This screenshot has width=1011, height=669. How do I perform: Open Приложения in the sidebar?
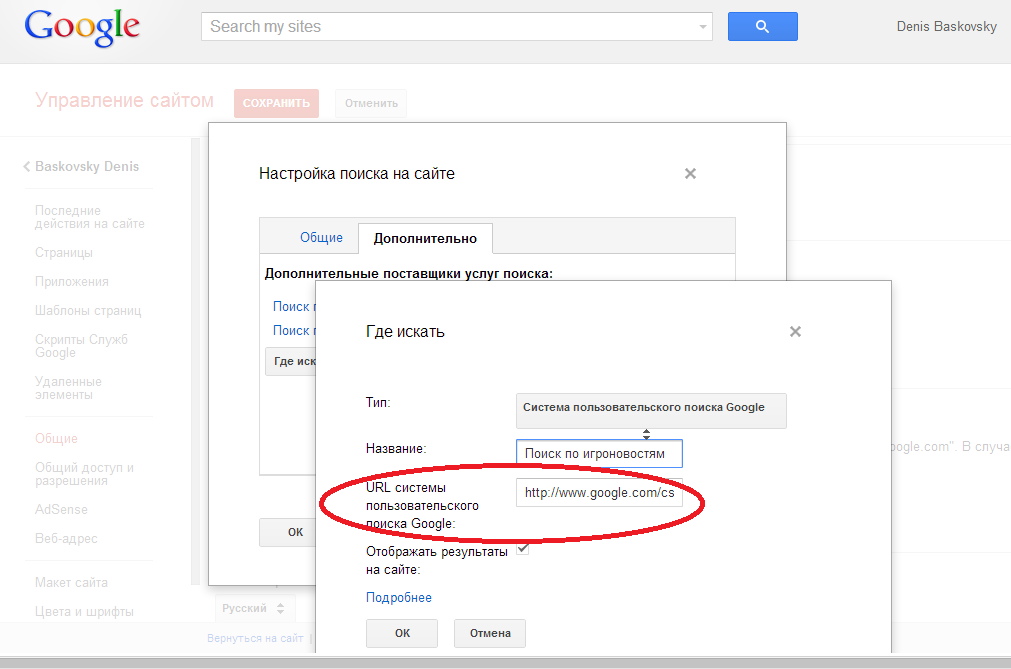coord(72,282)
